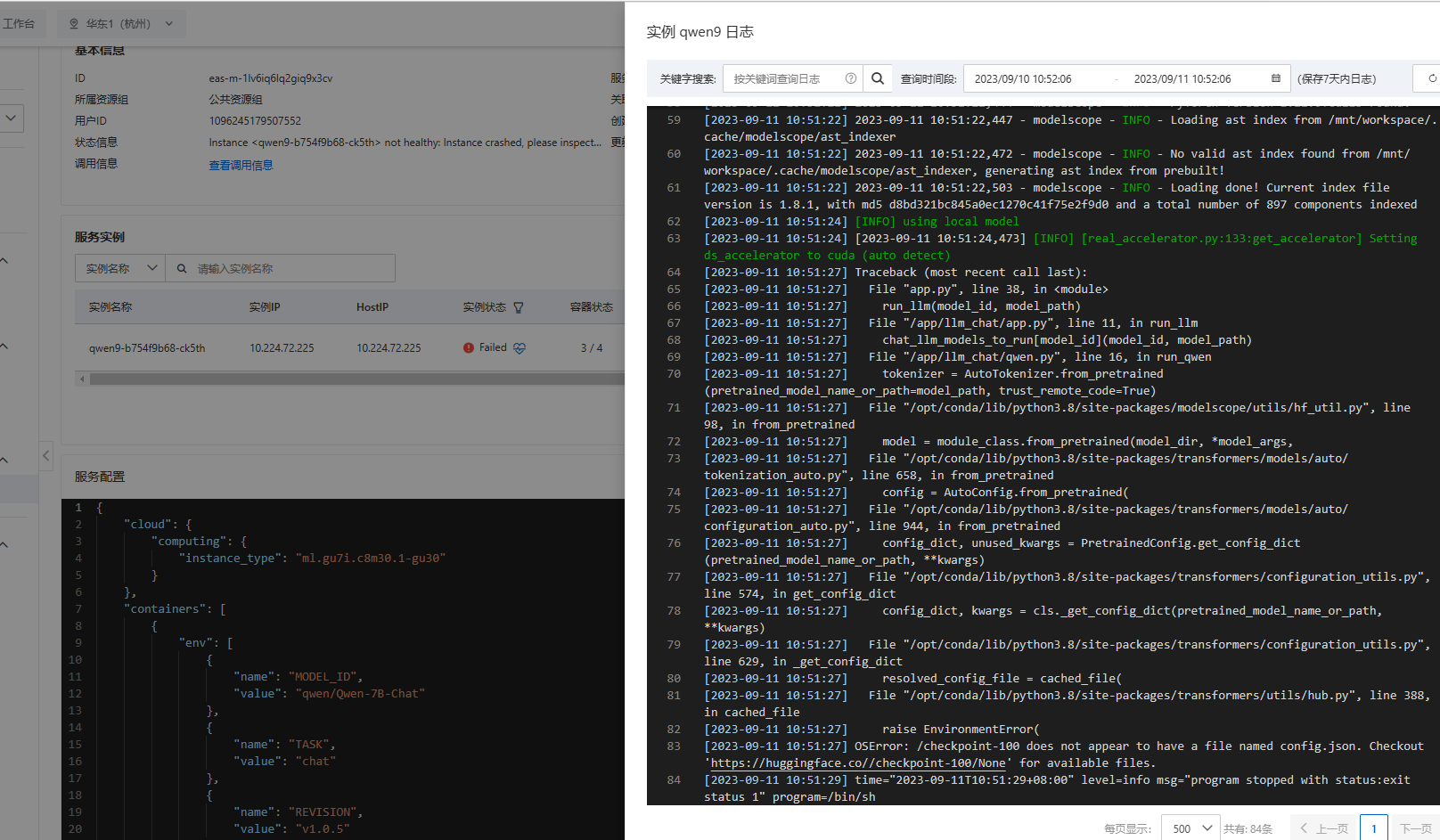Click the 实例名称 column header in table
Image resolution: width=1440 pixels, height=840 pixels.
coord(110,307)
